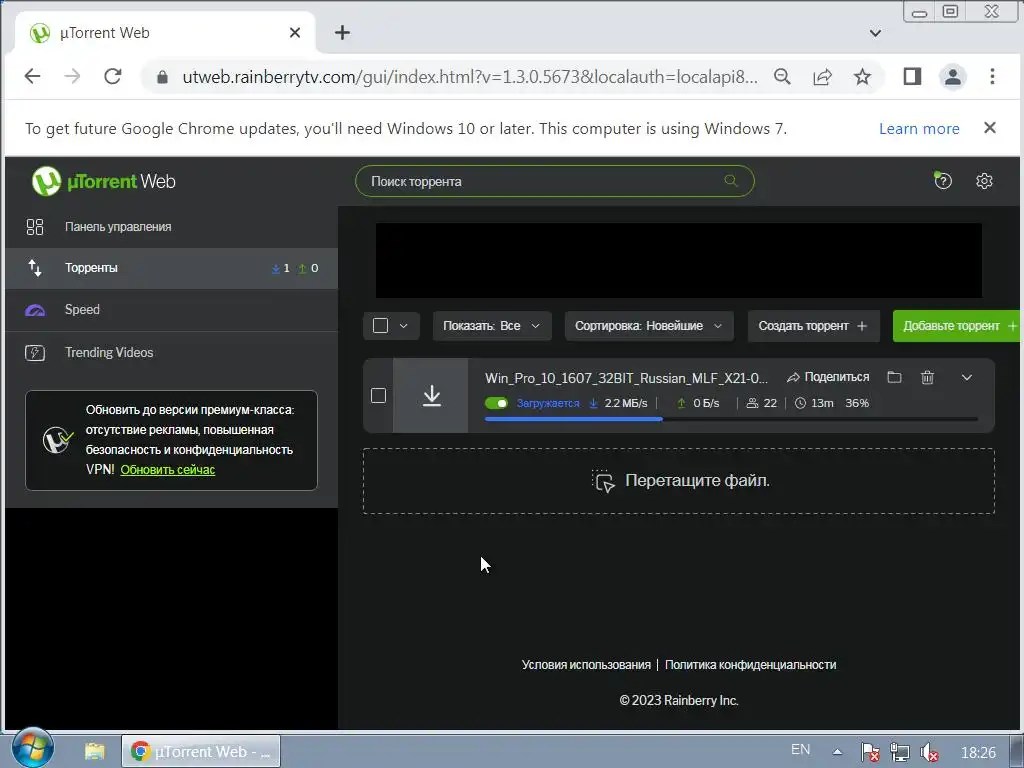Click the browser address bar URL

click(x=470, y=76)
